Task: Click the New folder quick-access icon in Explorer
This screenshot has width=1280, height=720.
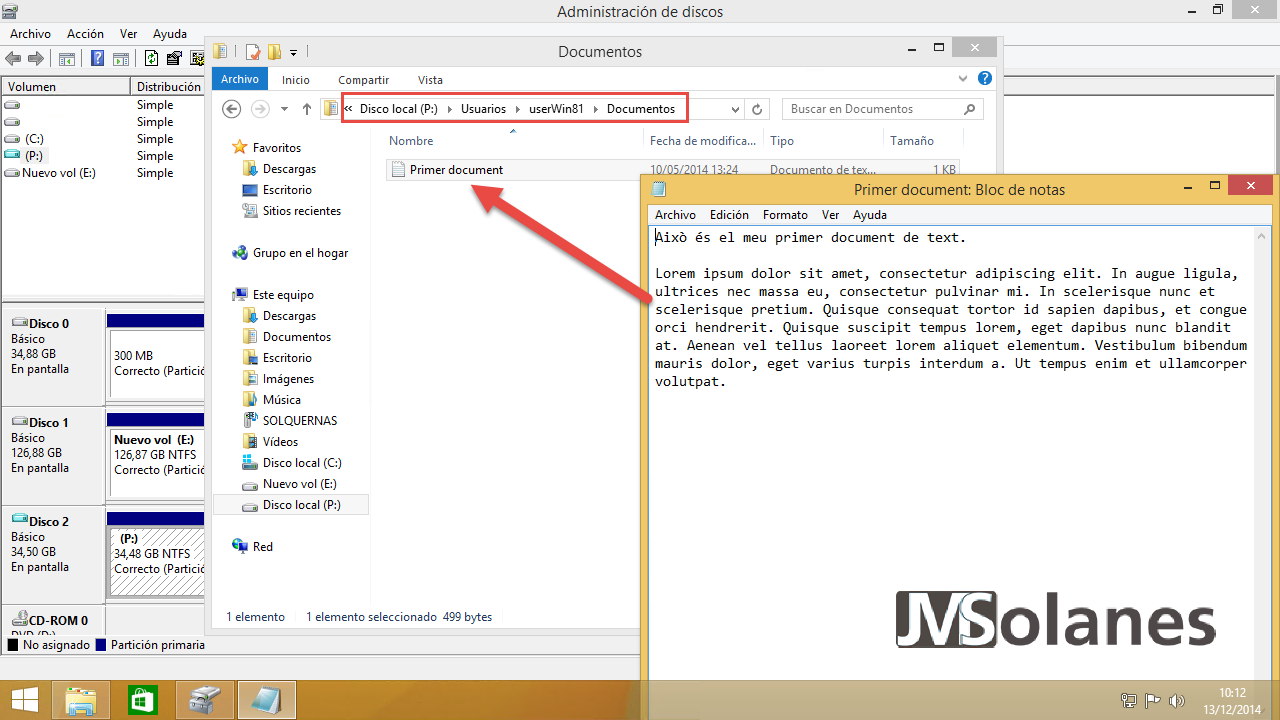Action: coord(274,52)
